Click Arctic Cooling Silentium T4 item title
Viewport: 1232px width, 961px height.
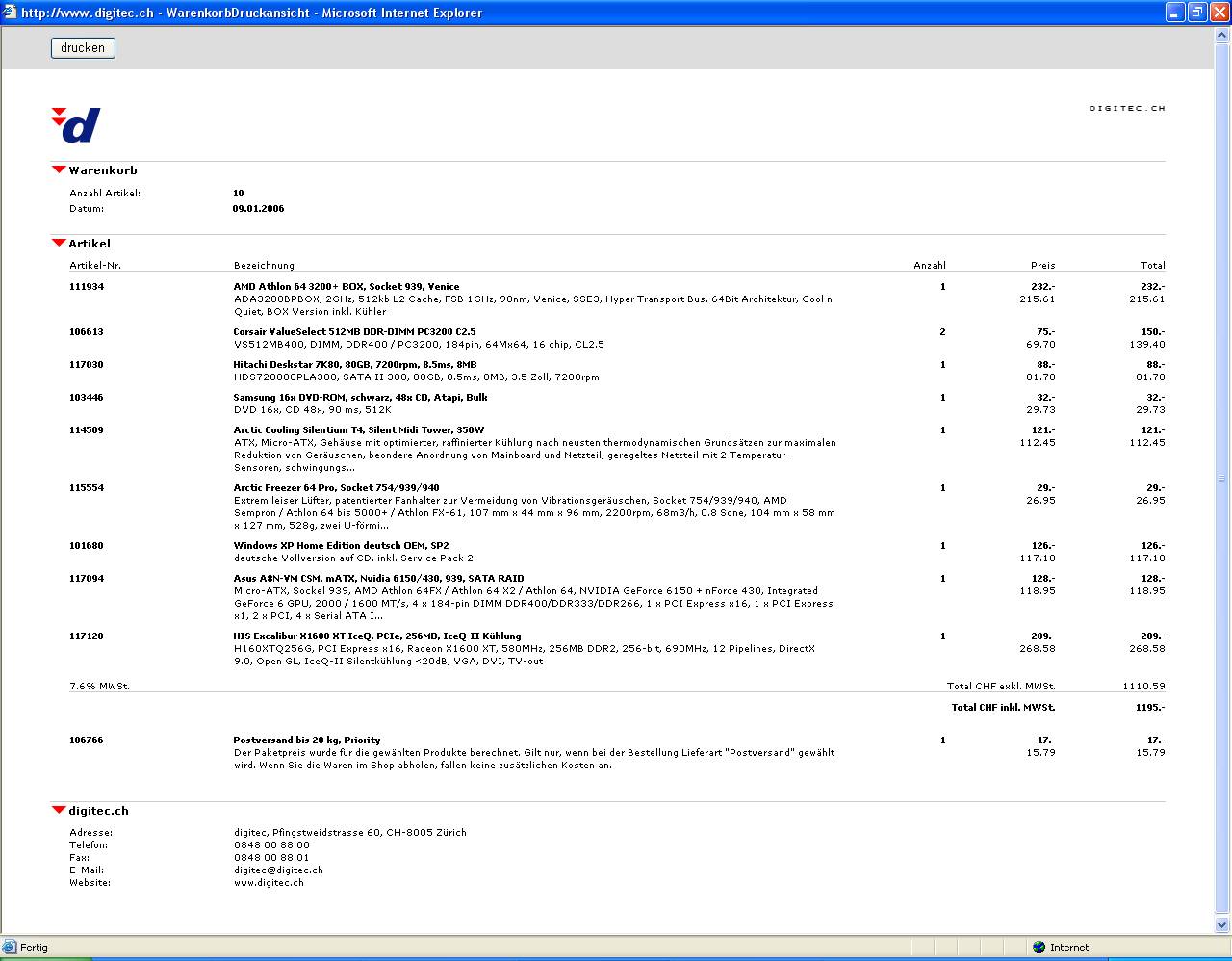pos(359,430)
